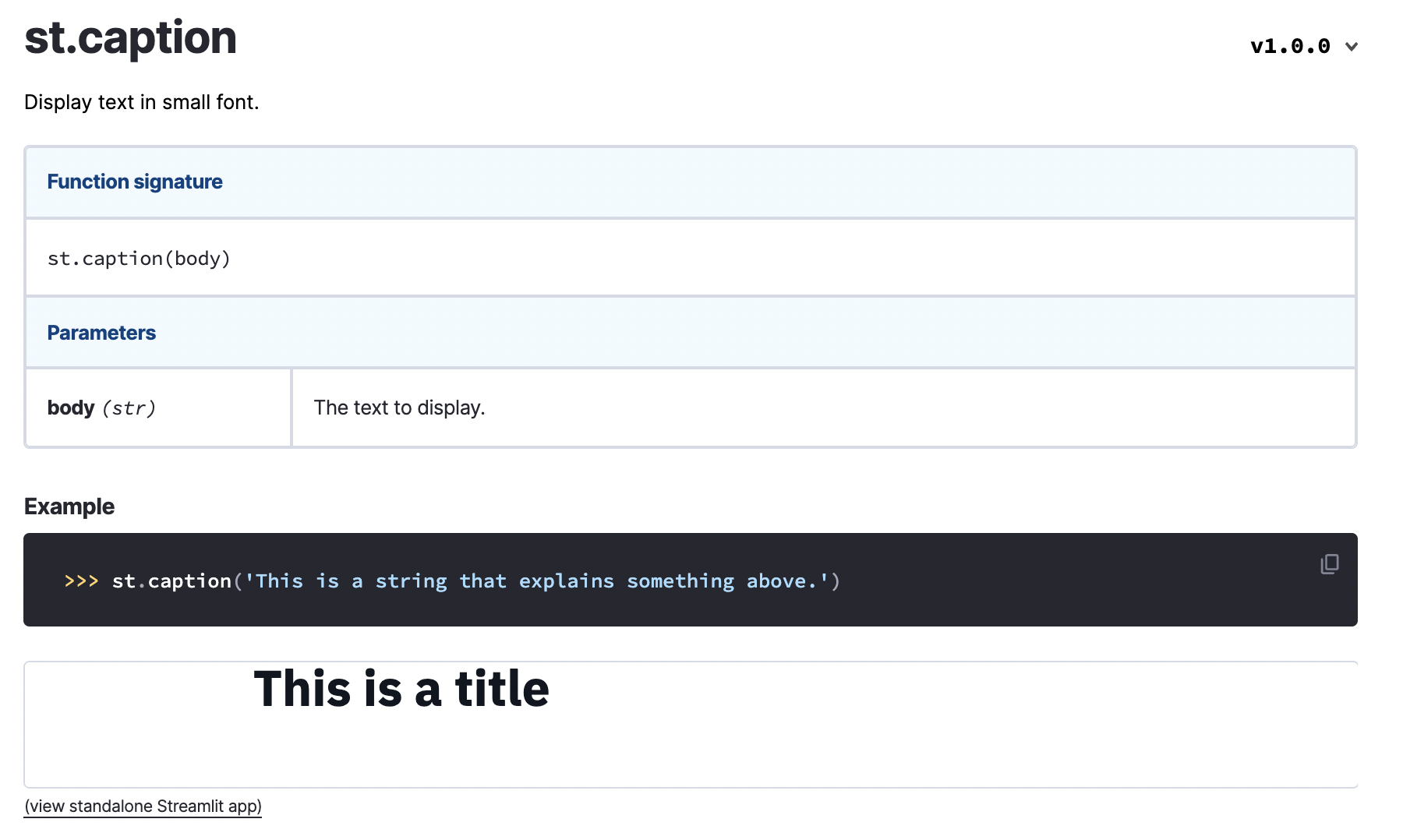Select the Parameters section header
Image resolution: width=1403 pixels, height=840 pixels.
101,332
